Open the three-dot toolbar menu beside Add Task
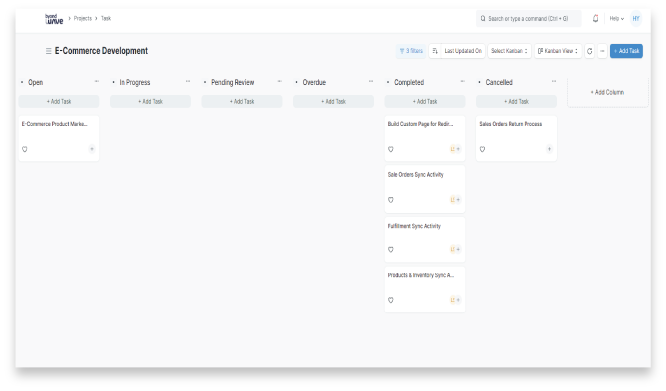The width and height of the screenshot is (666, 391). coord(602,51)
